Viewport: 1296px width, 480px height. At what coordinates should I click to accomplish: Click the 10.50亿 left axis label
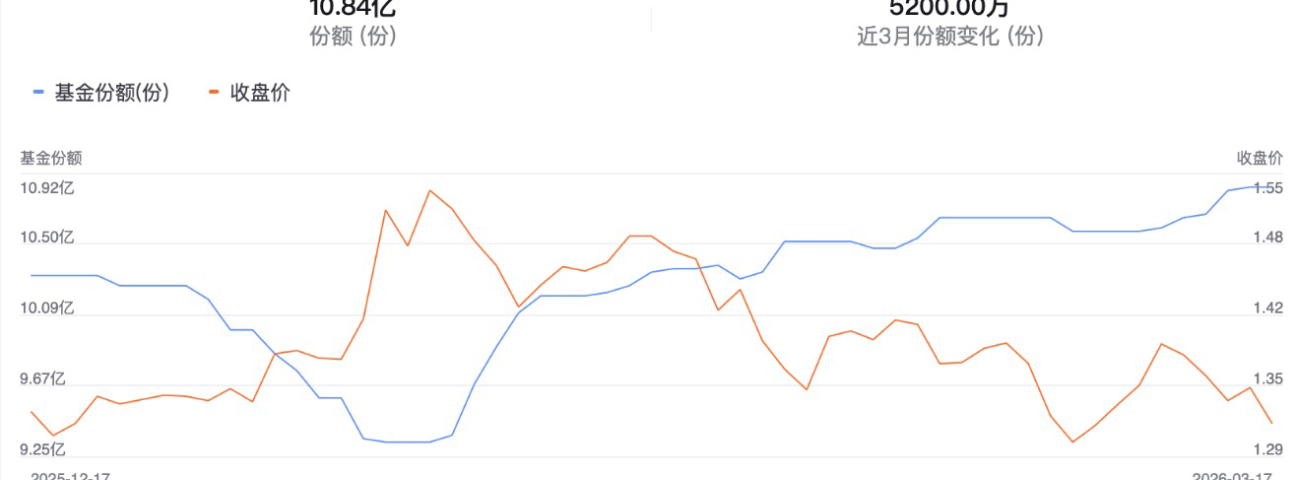[48, 237]
